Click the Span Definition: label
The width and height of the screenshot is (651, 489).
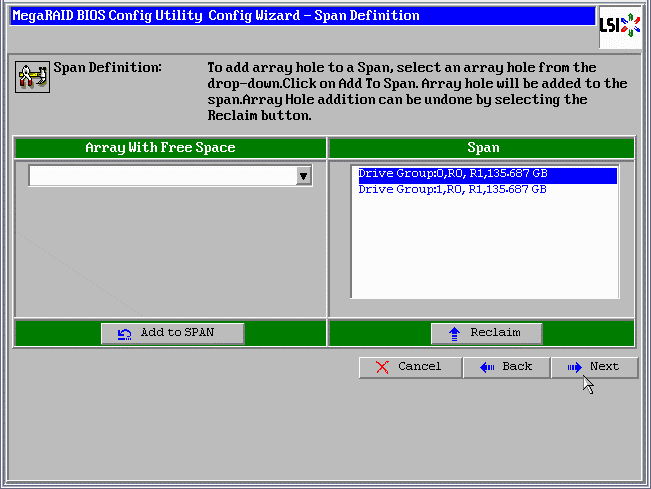point(108,68)
